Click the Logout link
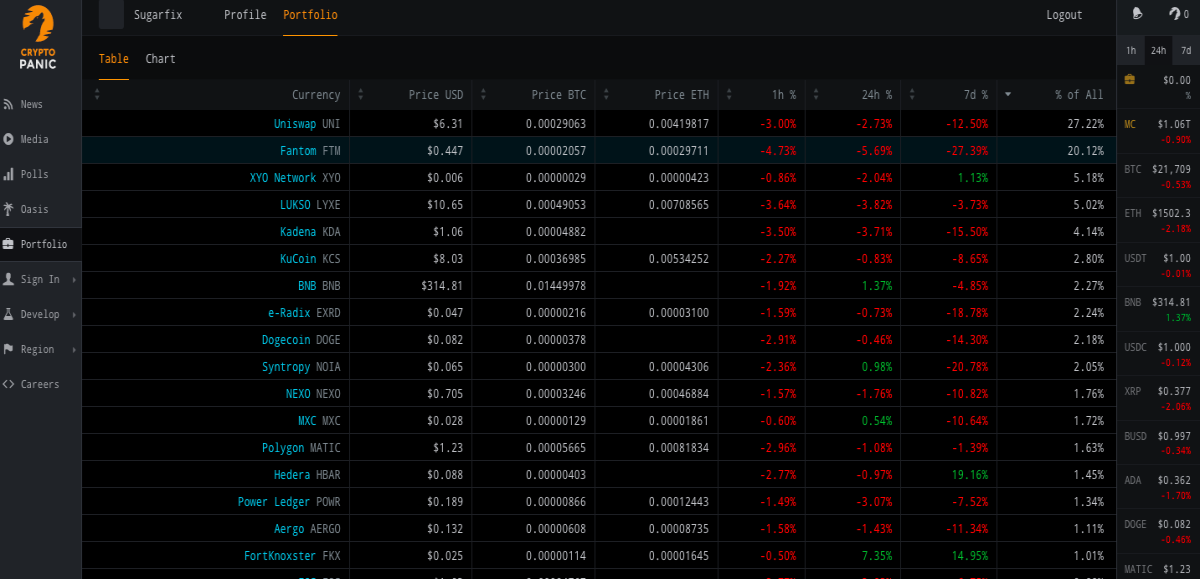 pyautogui.click(x=1064, y=15)
